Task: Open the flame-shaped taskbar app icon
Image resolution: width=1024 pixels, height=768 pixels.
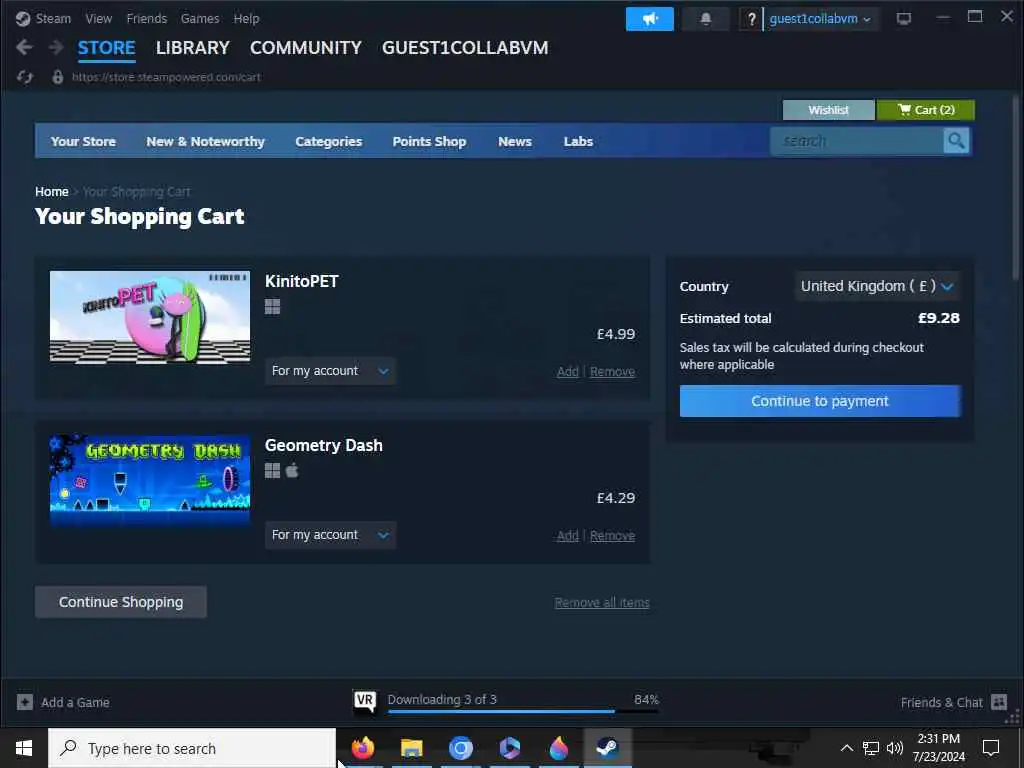Action: click(x=558, y=748)
